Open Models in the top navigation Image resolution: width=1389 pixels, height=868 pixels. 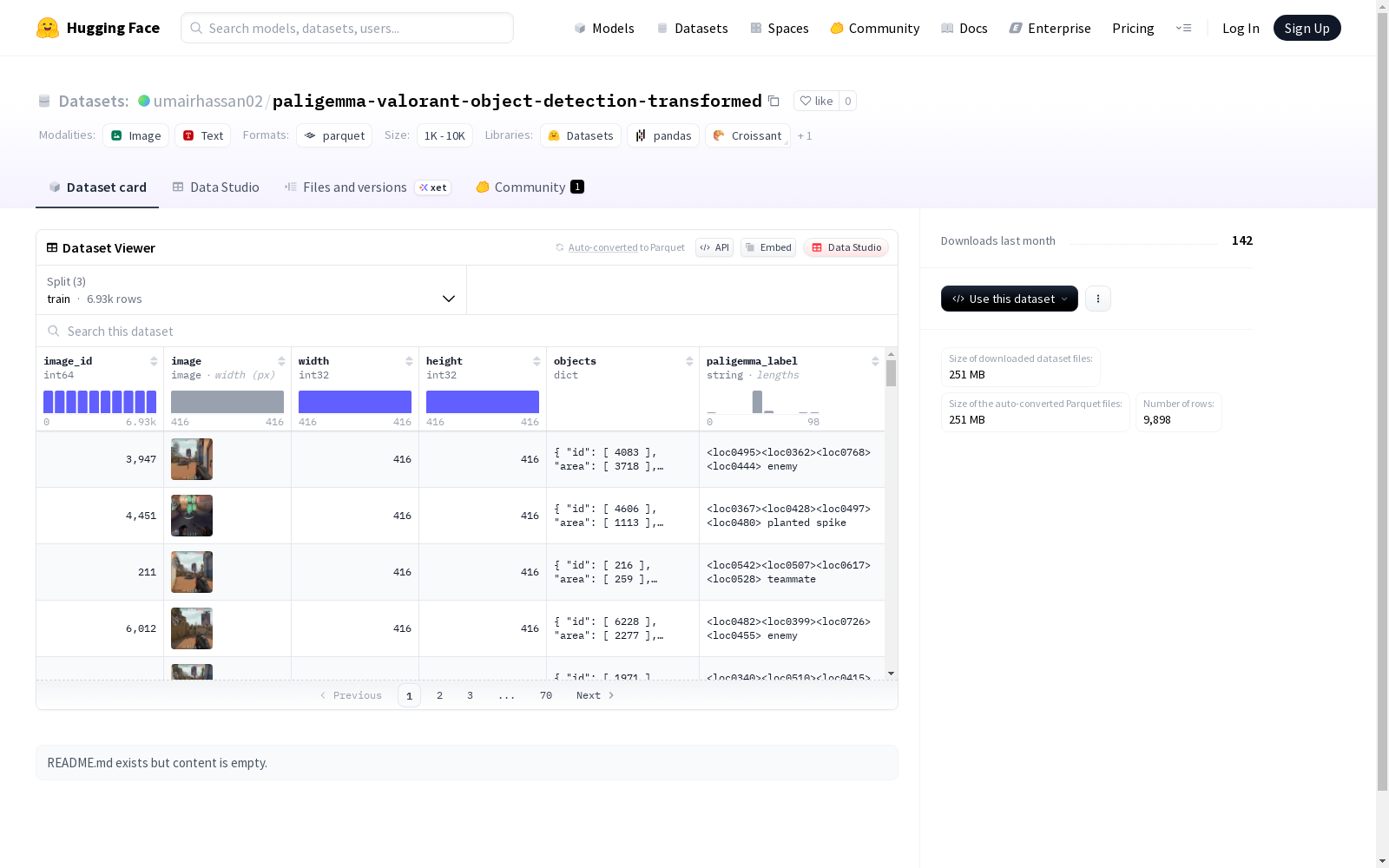click(x=604, y=28)
